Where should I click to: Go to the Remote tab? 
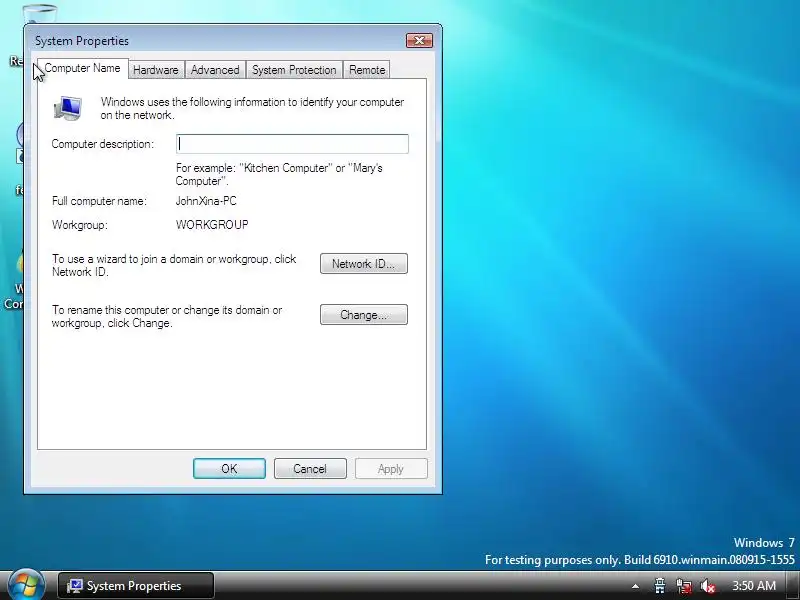[x=367, y=70]
